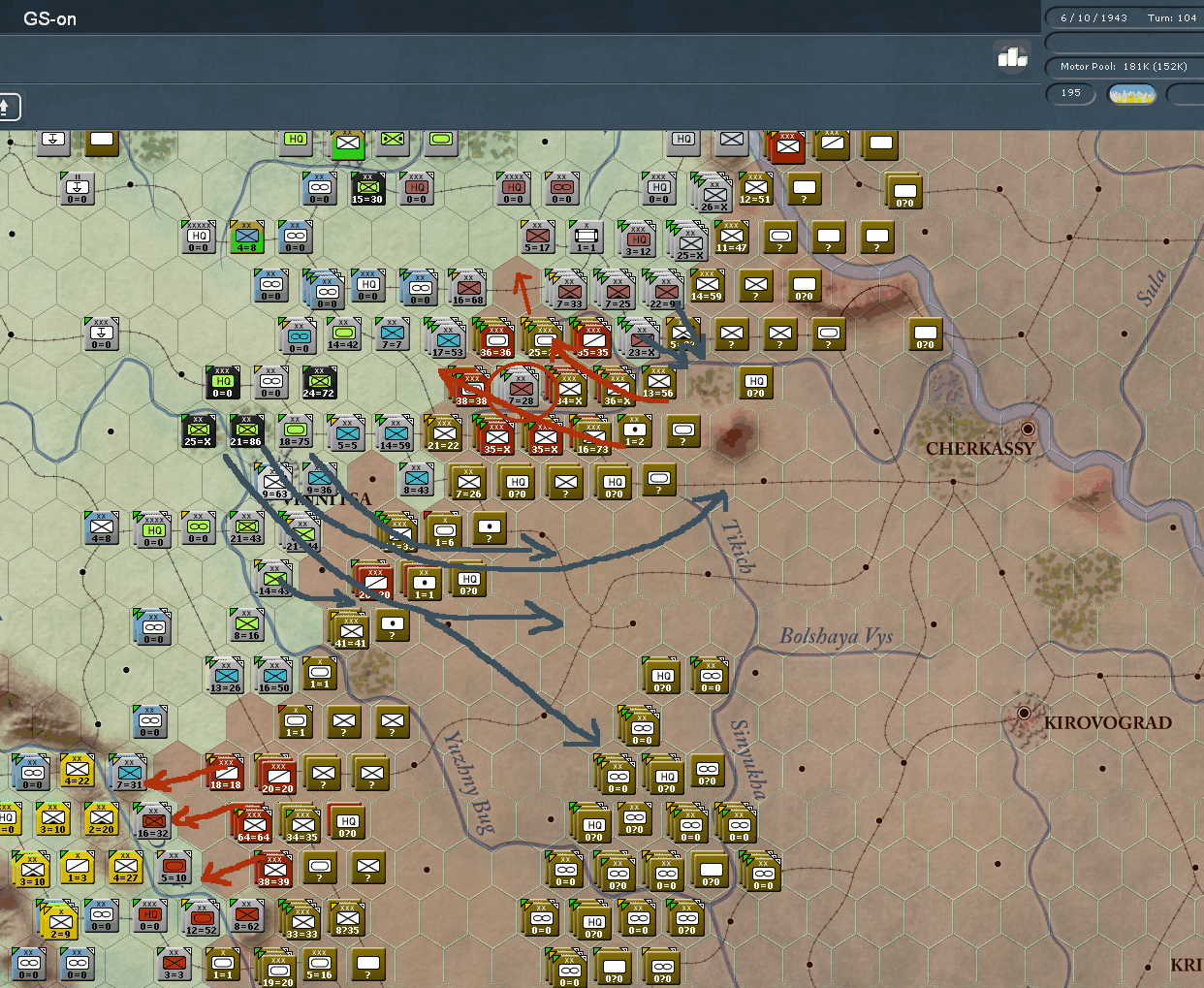
Task: Click the date and Turn 104 readout
Action: click(x=1128, y=17)
